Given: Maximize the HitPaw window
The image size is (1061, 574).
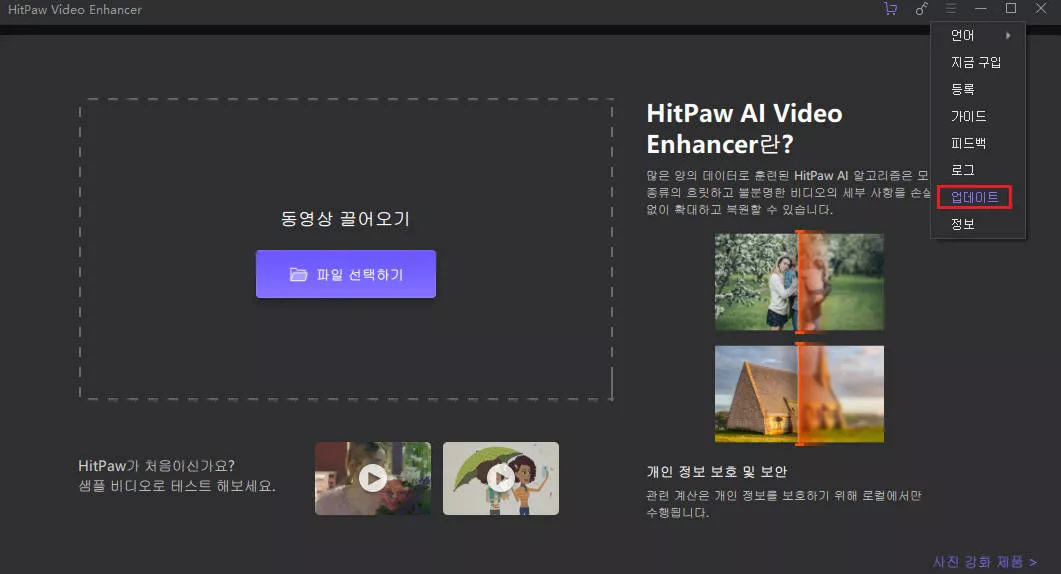Looking at the screenshot, I should pyautogui.click(x=1011, y=8).
